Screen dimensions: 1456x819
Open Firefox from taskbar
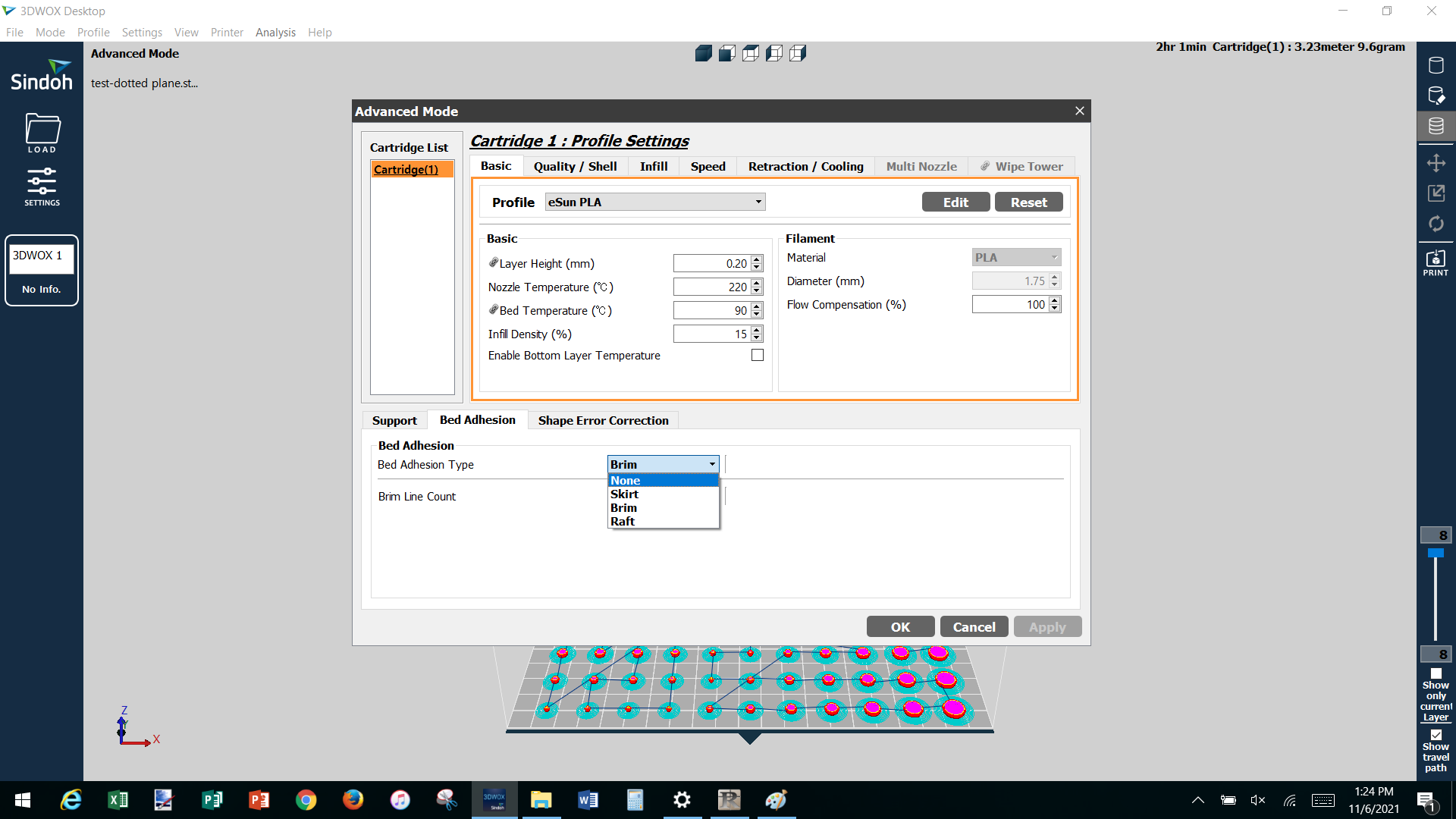pyautogui.click(x=353, y=800)
